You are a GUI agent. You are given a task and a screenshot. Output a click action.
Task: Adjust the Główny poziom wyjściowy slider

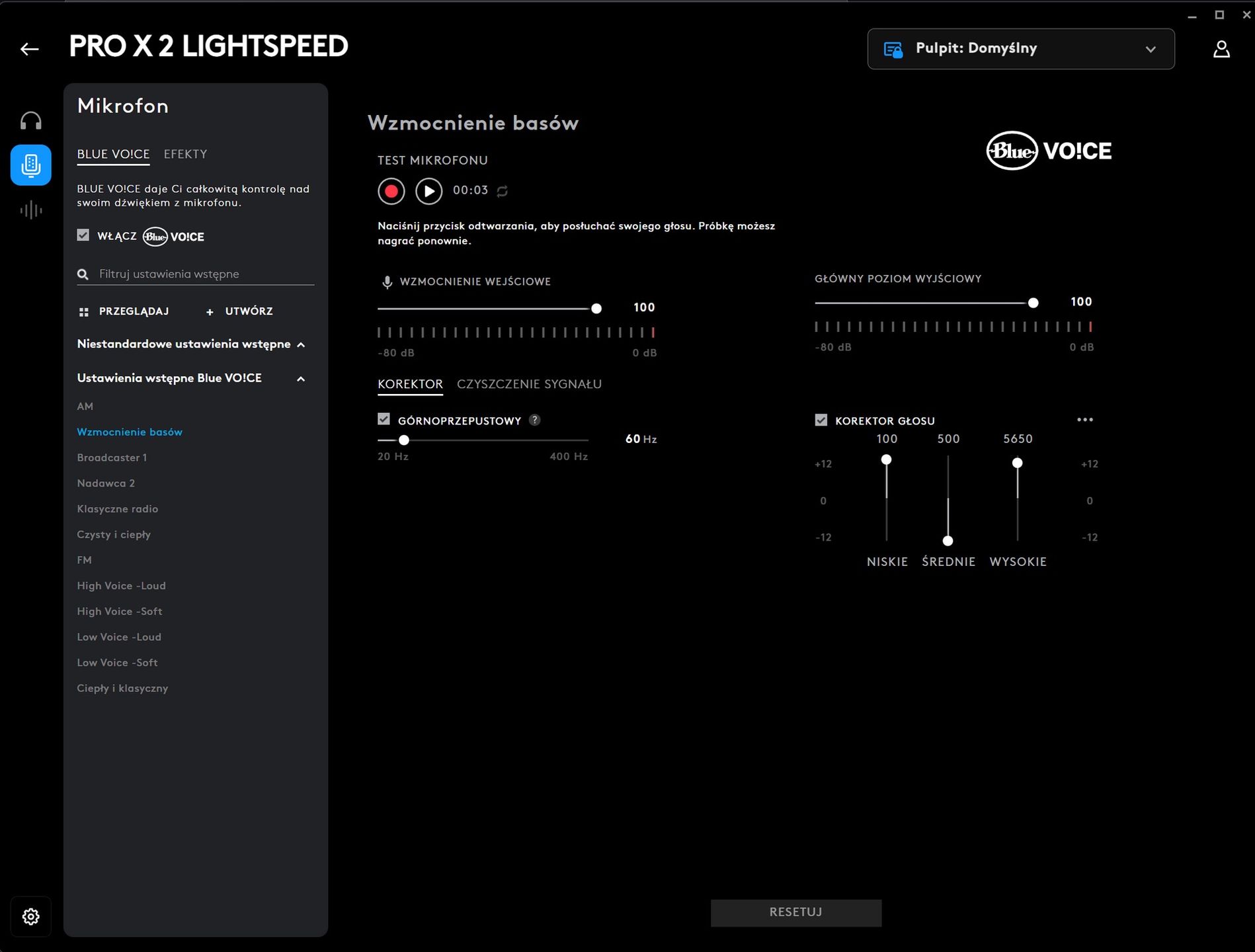click(1033, 303)
